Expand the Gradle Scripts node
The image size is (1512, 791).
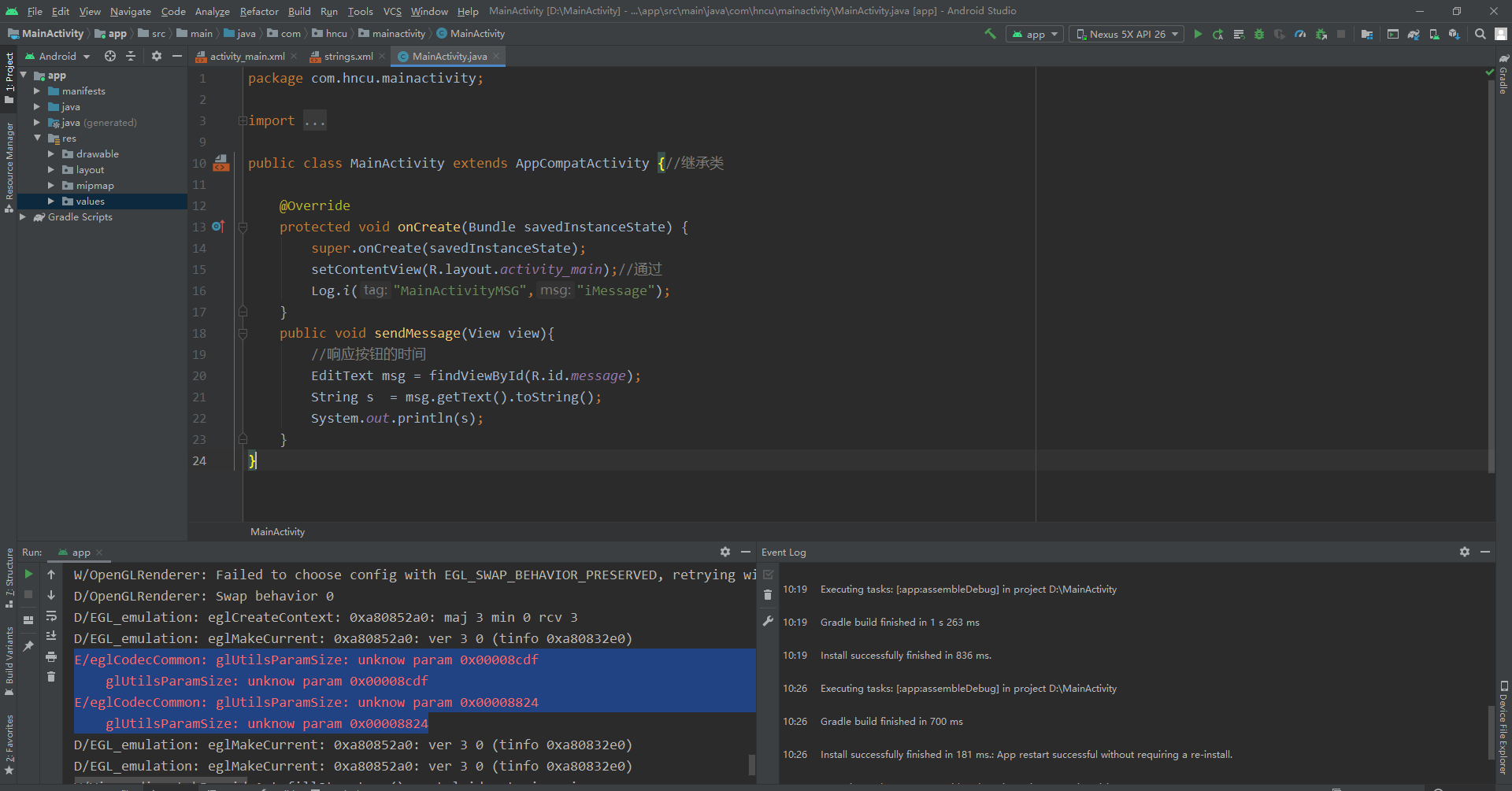(x=23, y=217)
